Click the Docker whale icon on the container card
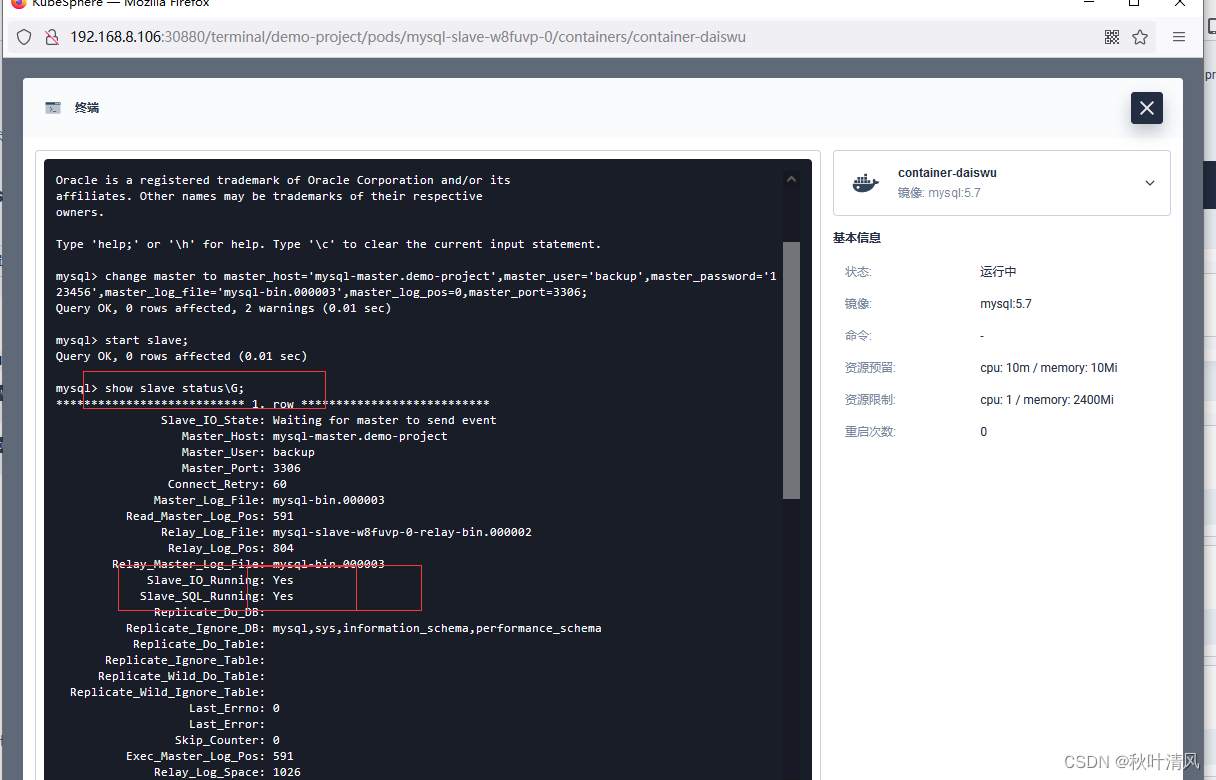The height and width of the screenshot is (780, 1216). click(864, 182)
